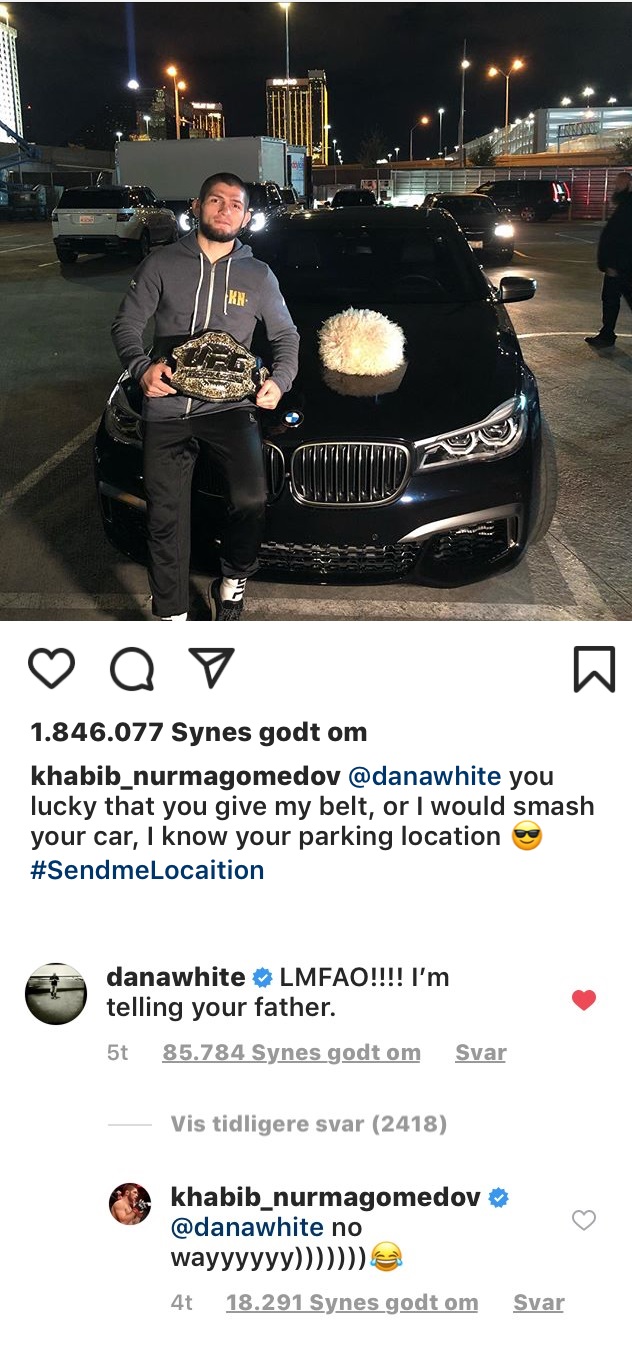View 18.291 Synes godt om likes
632x1360 pixels.
point(352,1302)
